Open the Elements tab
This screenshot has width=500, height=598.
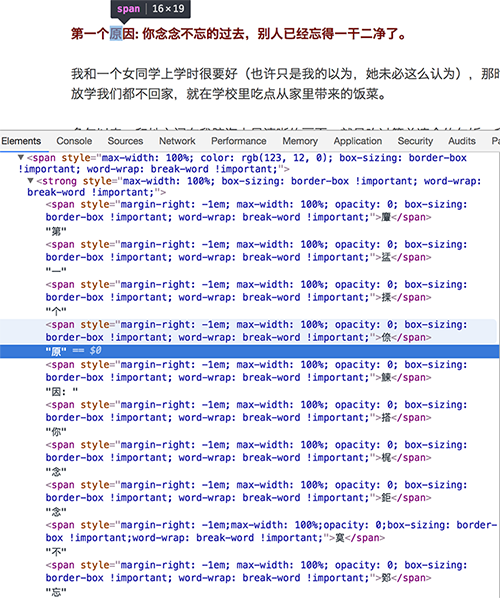pyautogui.click(x=21, y=141)
